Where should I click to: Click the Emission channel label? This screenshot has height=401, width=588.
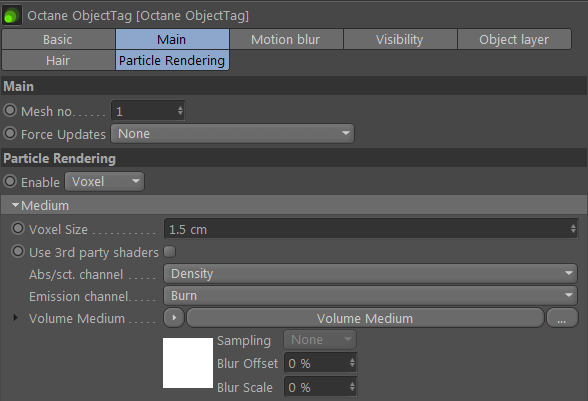(x=80, y=296)
